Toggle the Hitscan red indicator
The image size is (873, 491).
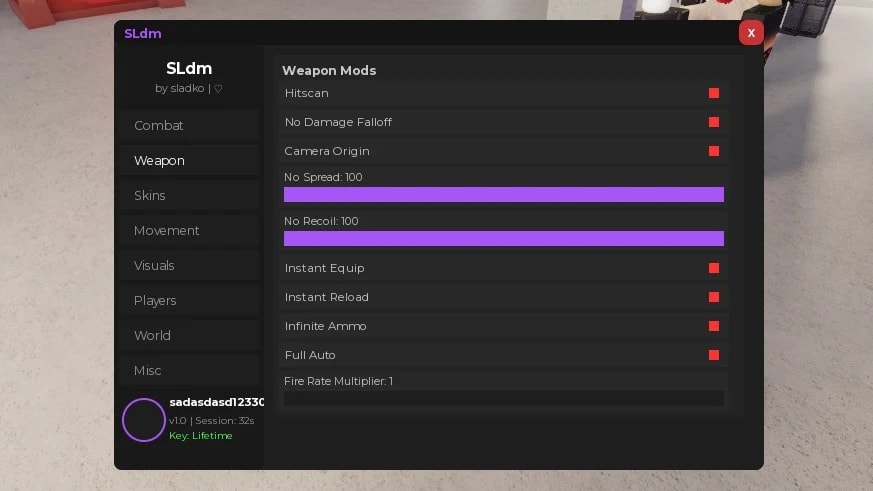714,93
